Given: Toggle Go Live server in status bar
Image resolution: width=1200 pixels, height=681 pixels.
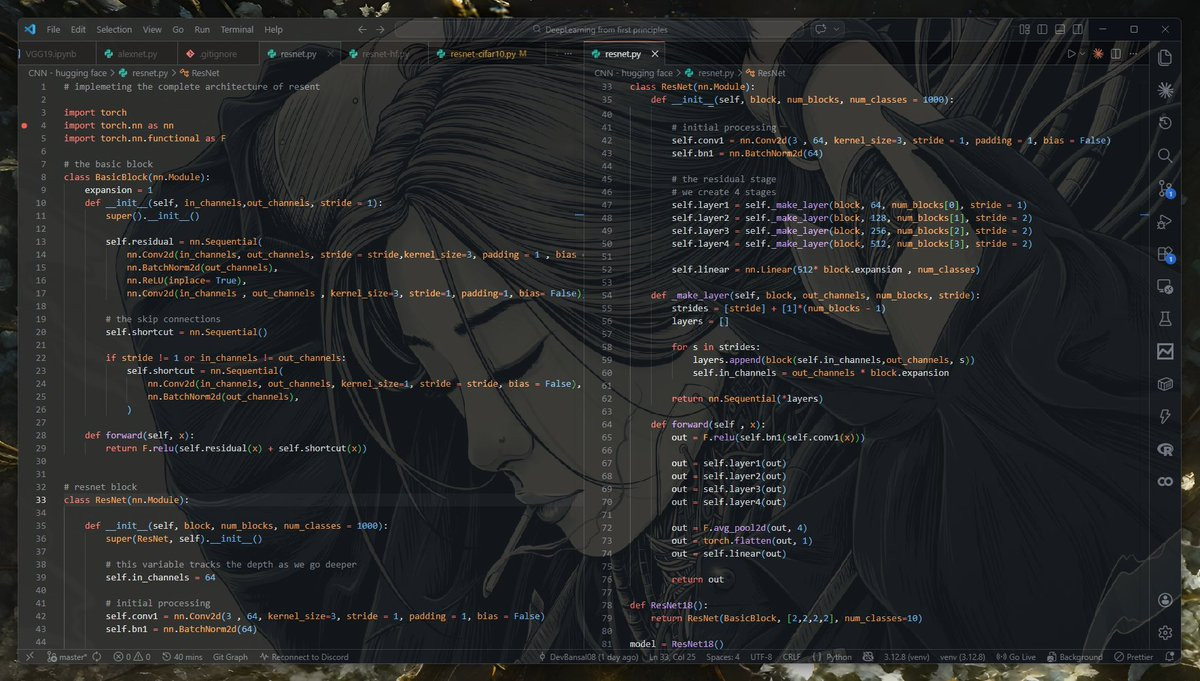Looking at the screenshot, I should coord(1017,657).
